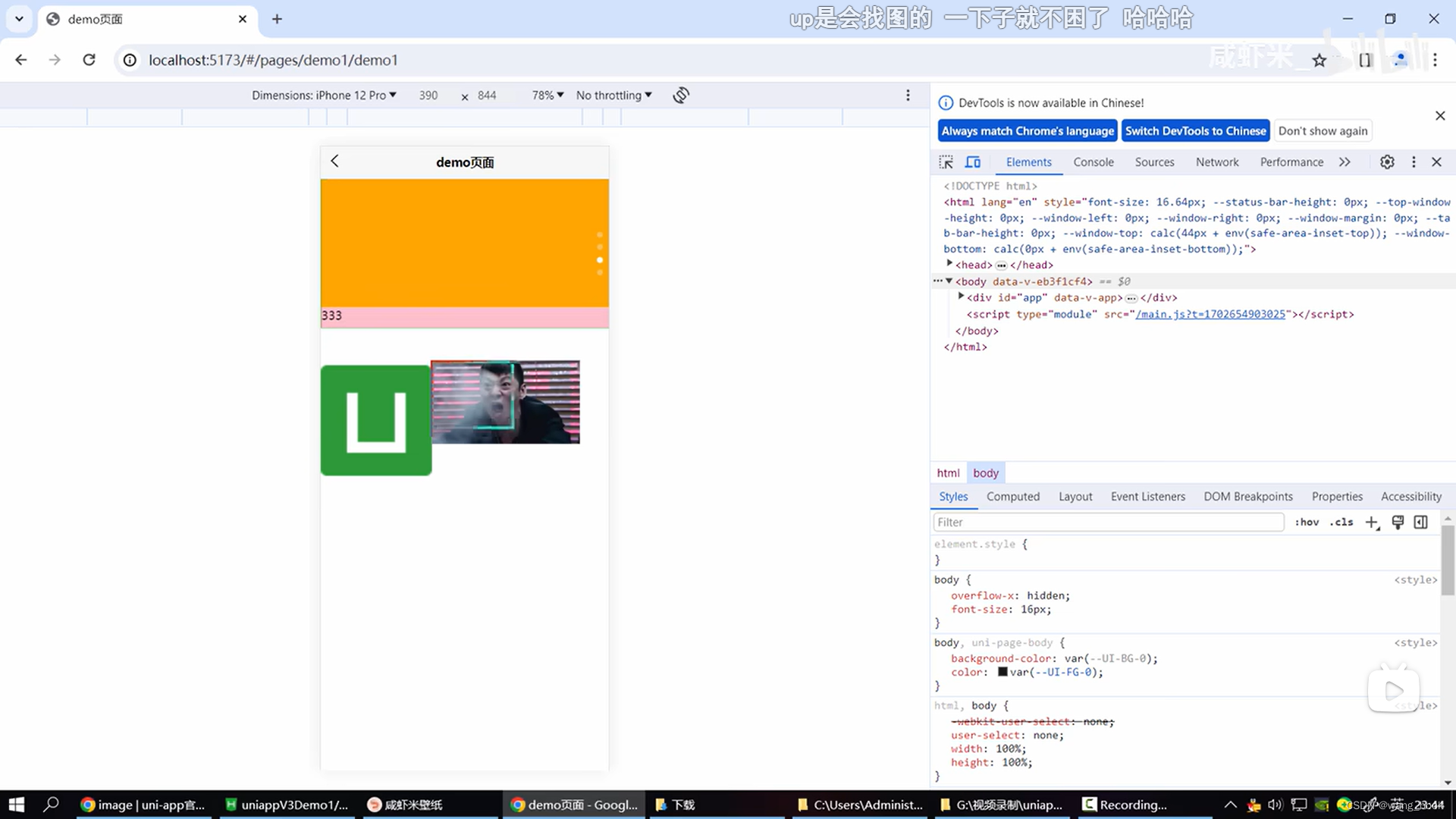
Task: Toggle rendering emulations paintbrush icon
Action: point(1398,522)
